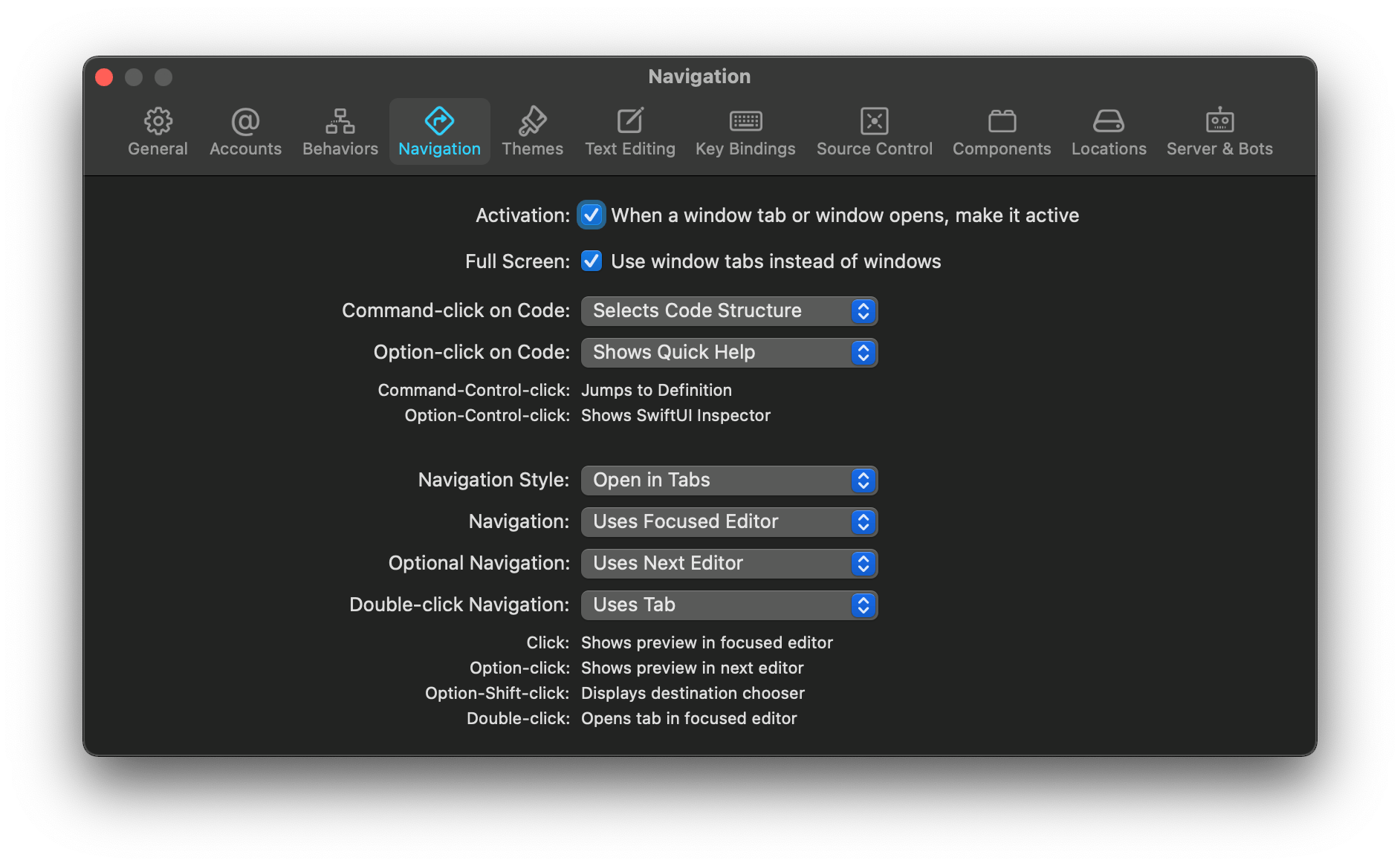Open the Server & Bots robot icon
The width and height of the screenshot is (1400, 866).
[x=1219, y=130]
